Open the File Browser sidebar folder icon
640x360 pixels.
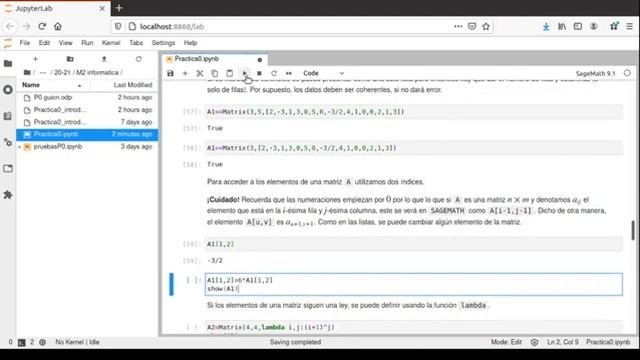8,63
